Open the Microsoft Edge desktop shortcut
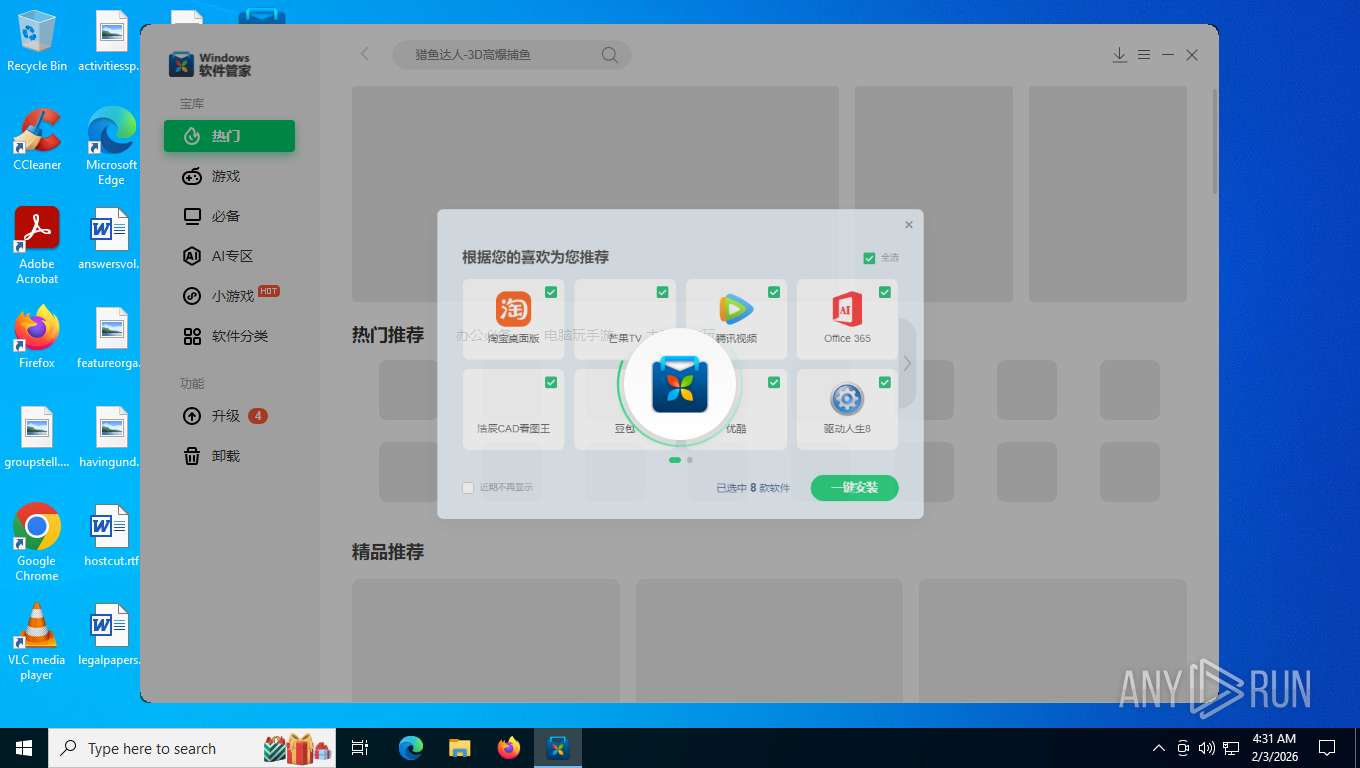The image size is (1360, 768). pos(111,146)
